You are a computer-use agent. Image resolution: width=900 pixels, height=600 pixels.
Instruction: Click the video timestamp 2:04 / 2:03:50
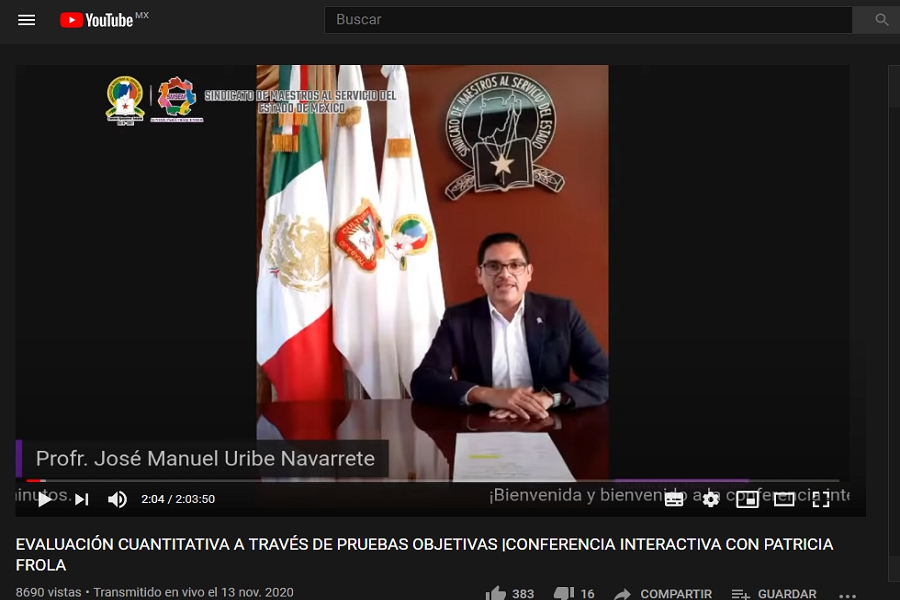[x=178, y=499]
